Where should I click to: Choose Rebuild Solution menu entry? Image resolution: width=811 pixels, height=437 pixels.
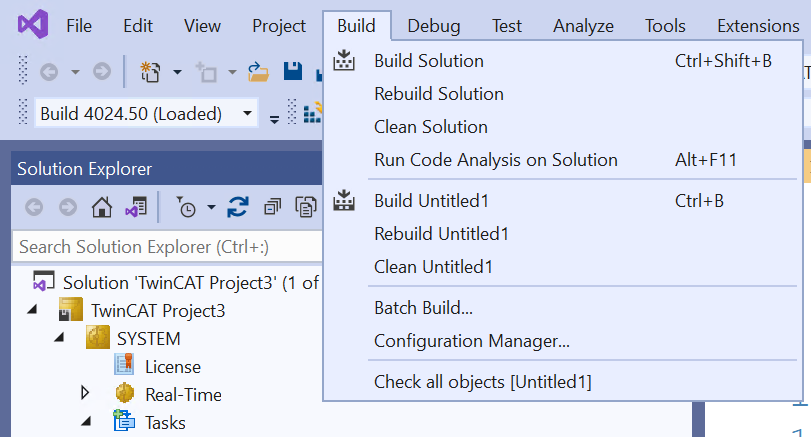pos(563,94)
